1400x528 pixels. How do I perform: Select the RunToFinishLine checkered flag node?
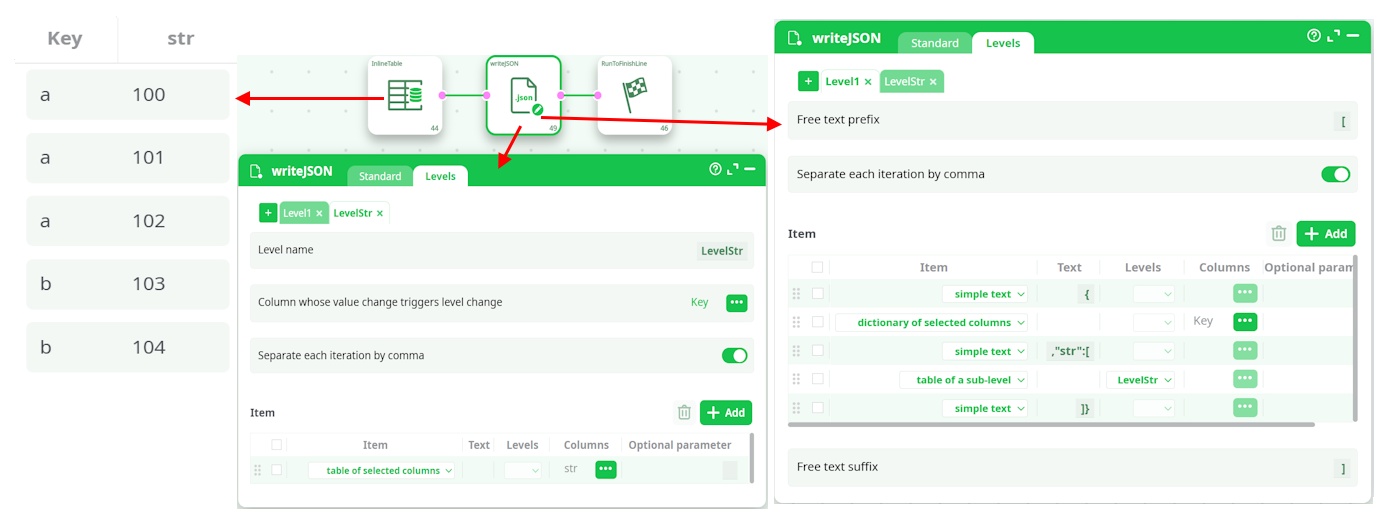634,96
